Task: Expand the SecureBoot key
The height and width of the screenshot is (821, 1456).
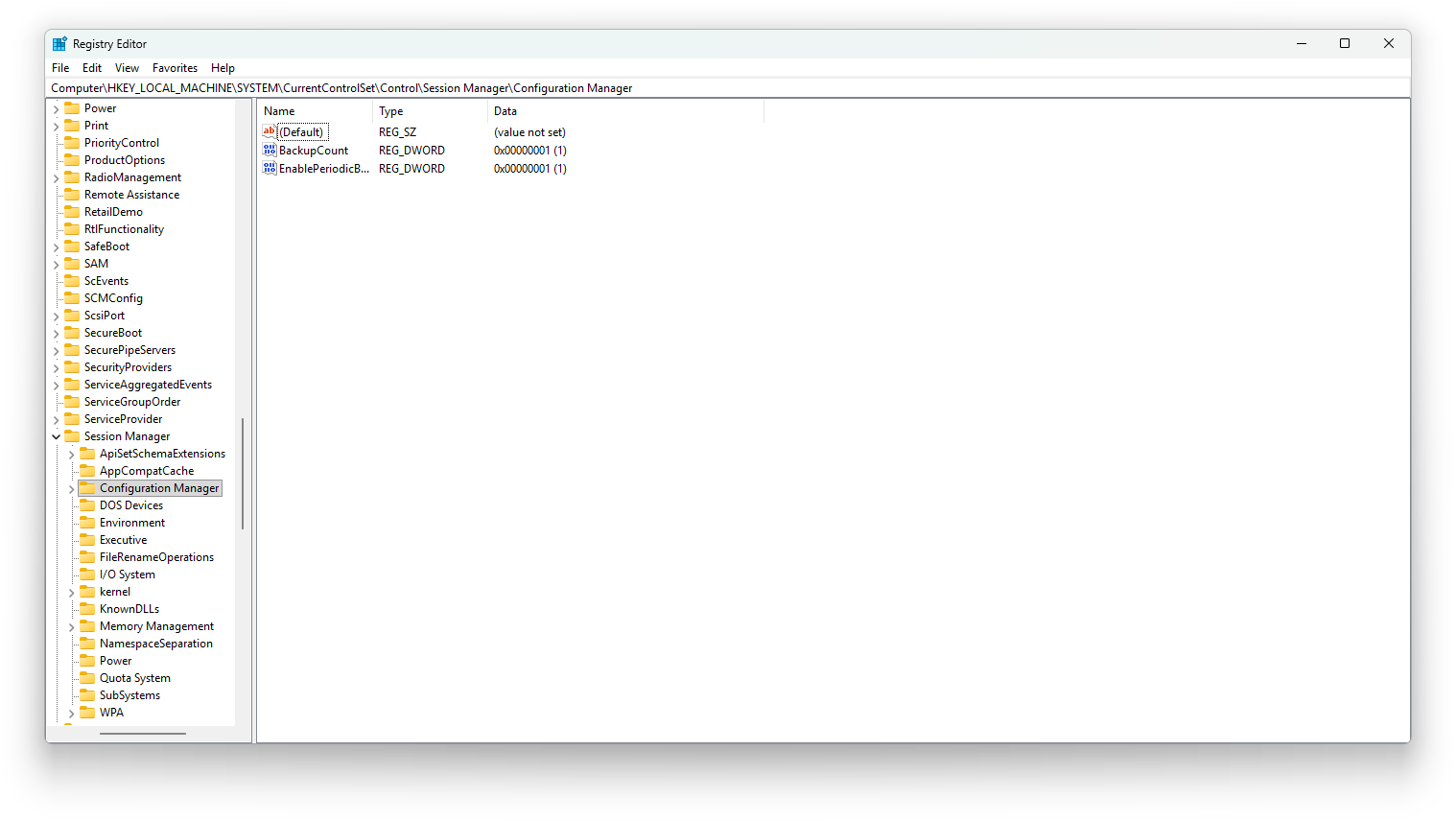Action: coord(57,334)
